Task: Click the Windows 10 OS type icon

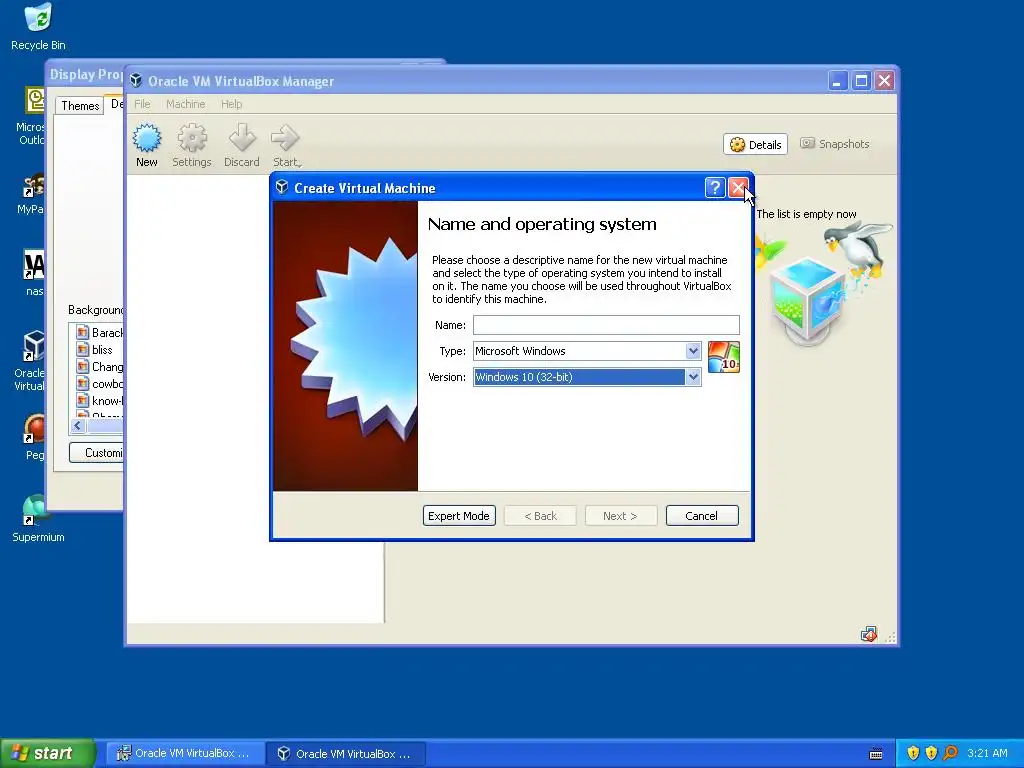Action: [x=724, y=357]
